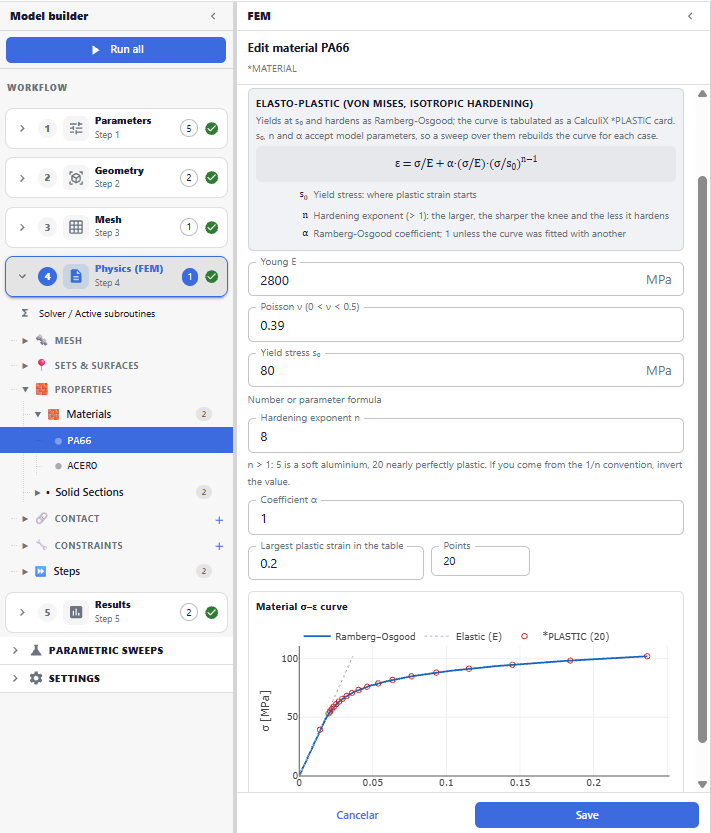The height and width of the screenshot is (833, 711).
Task: Click the Solid Sections count badge
Action: 204,492
